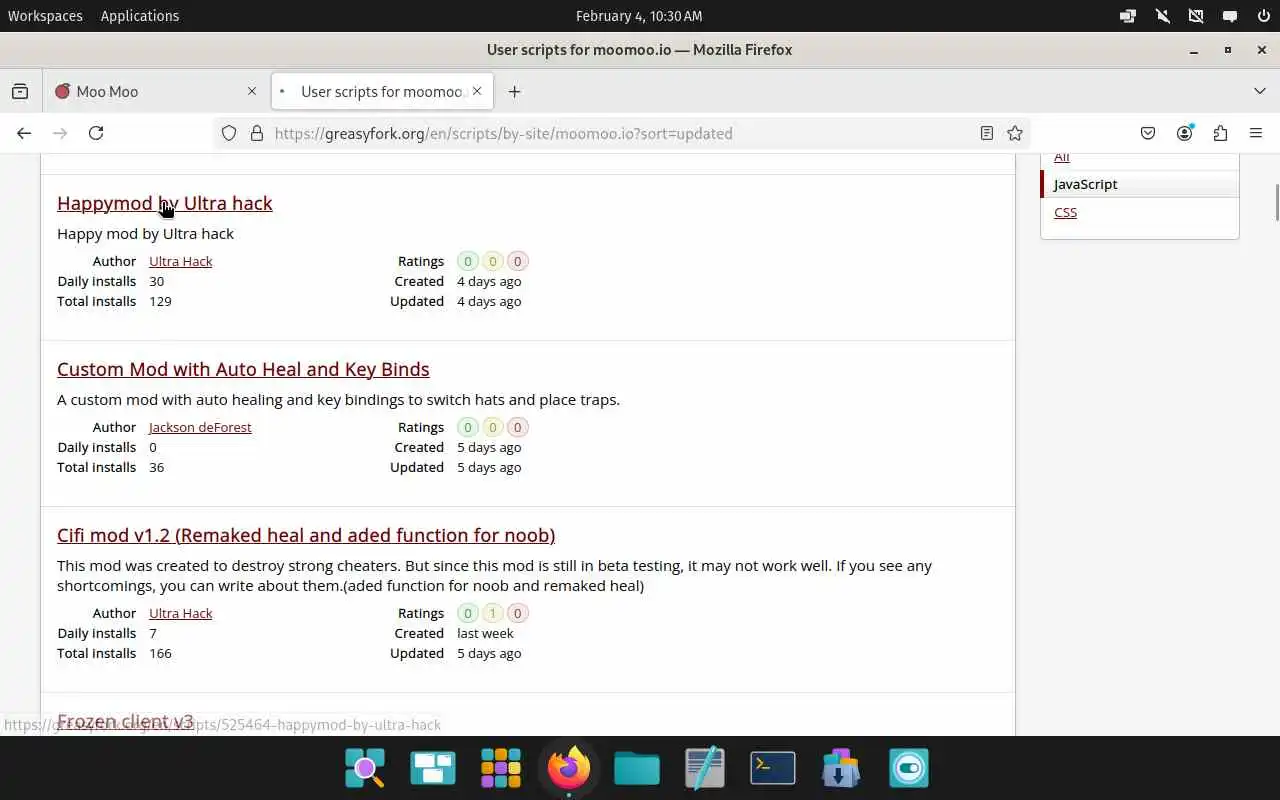Viewport: 1280px width, 800px height.
Task: Launch the Terminal dock icon
Action: pyautogui.click(x=773, y=768)
